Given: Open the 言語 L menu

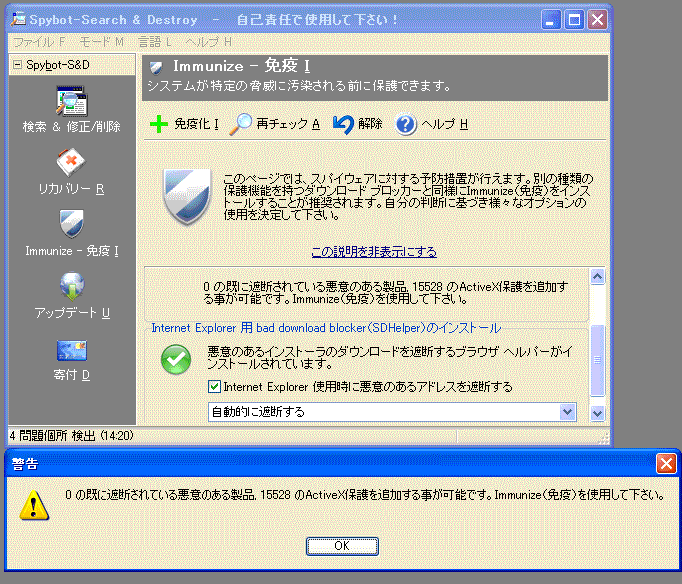Looking at the screenshot, I should [x=155, y=42].
